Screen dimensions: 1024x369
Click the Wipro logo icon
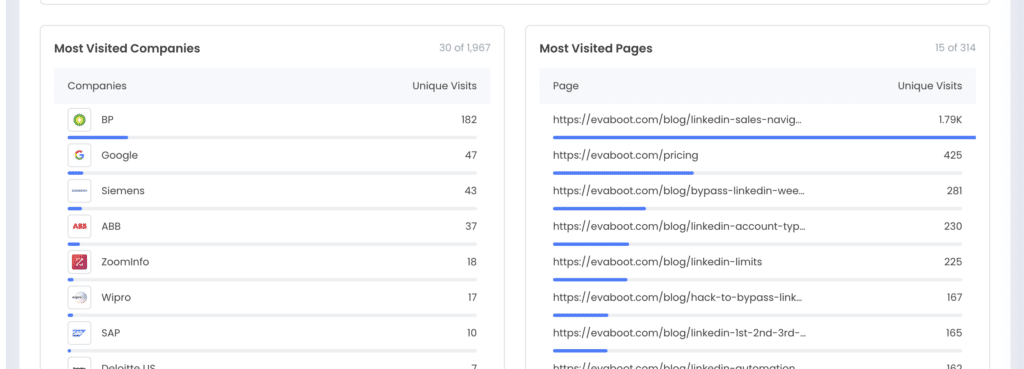(80, 297)
